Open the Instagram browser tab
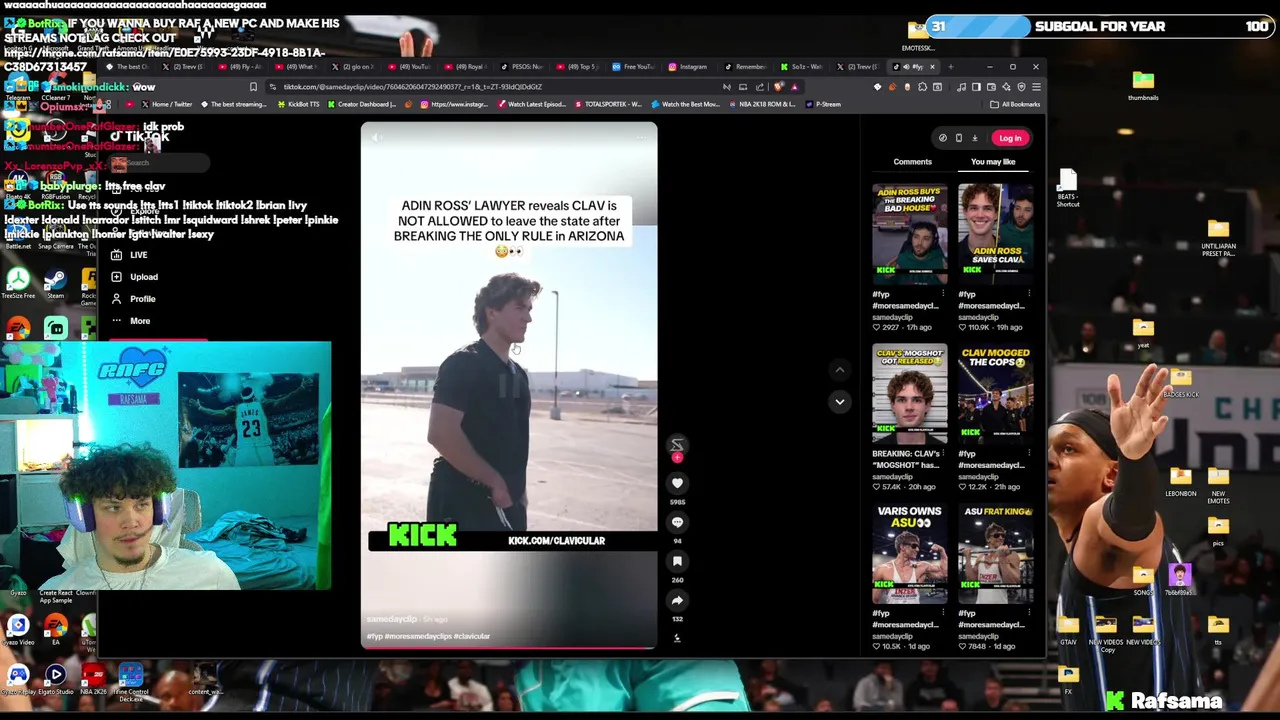 click(x=688, y=67)
